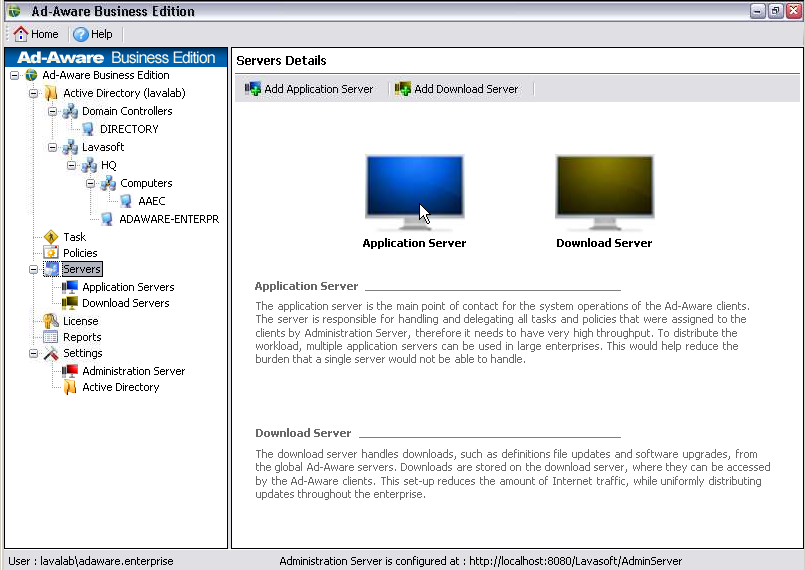Click the Download Servers olive monitor icon
The height and width of the screenshot is (570, 805).
(x=70, y=303)
